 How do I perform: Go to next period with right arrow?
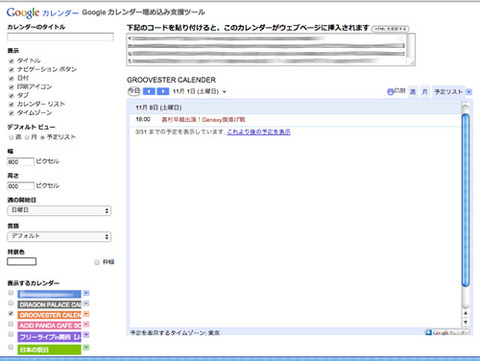[x=163, y=91]
